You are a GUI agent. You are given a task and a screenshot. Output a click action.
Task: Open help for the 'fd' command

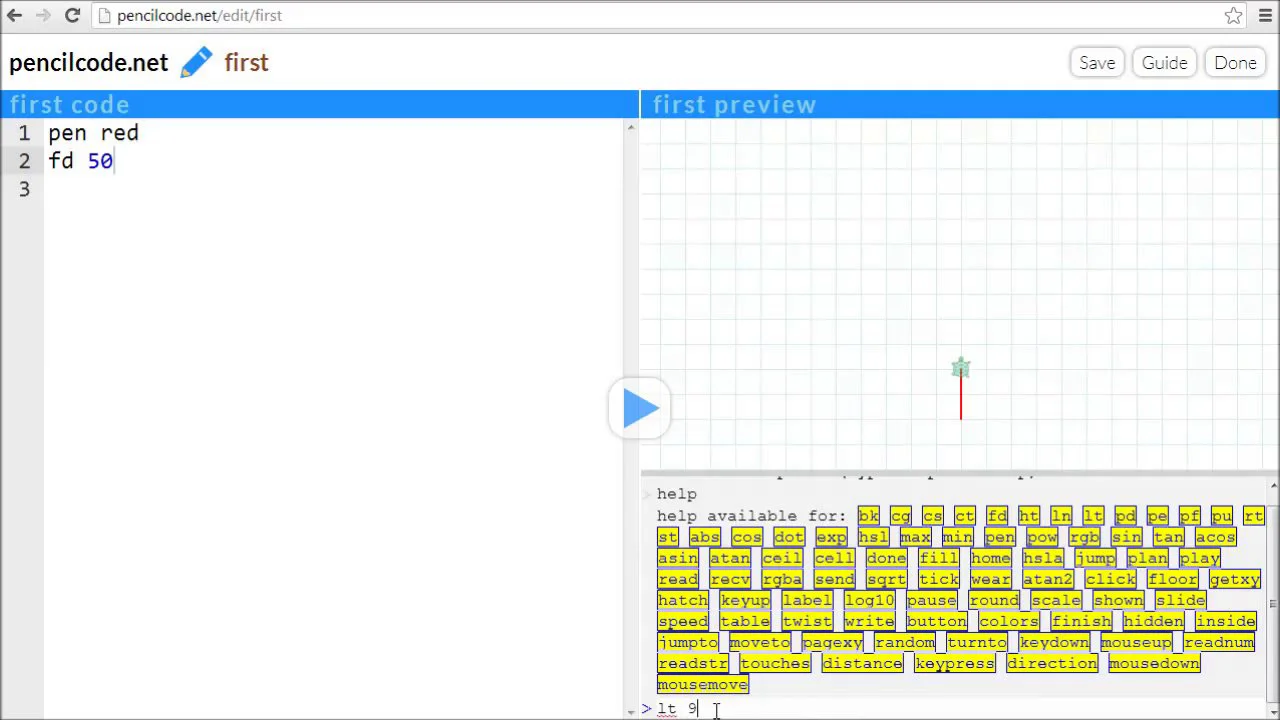pyautogui.click(x=997, y=516)
